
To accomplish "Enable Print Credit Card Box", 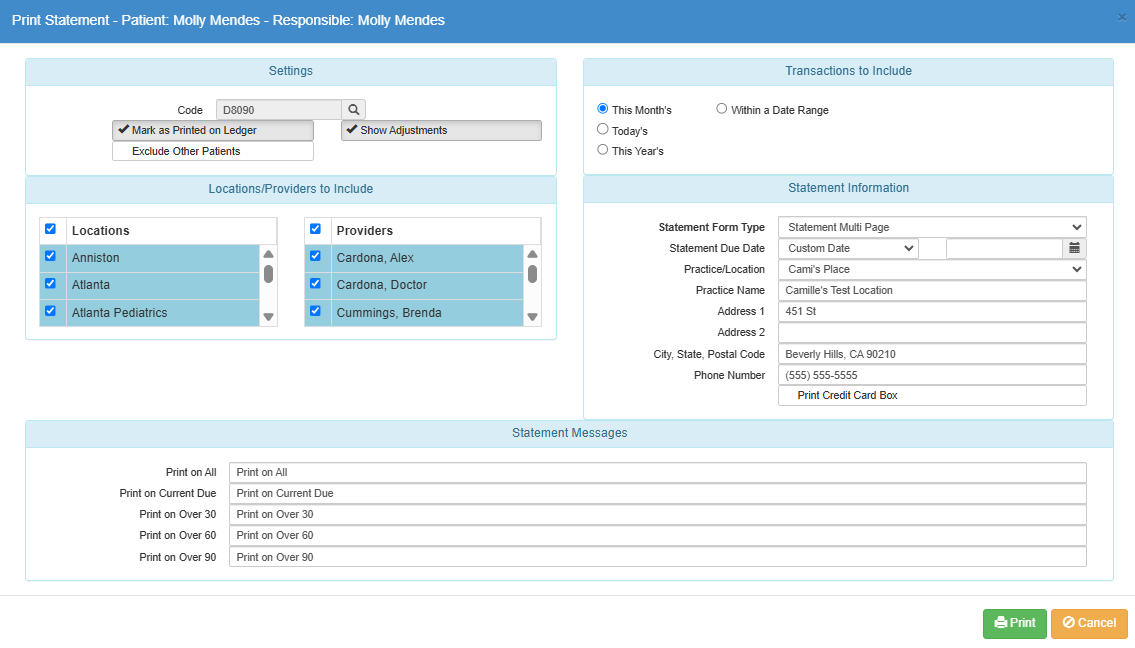I will click(x=932, y=395).
